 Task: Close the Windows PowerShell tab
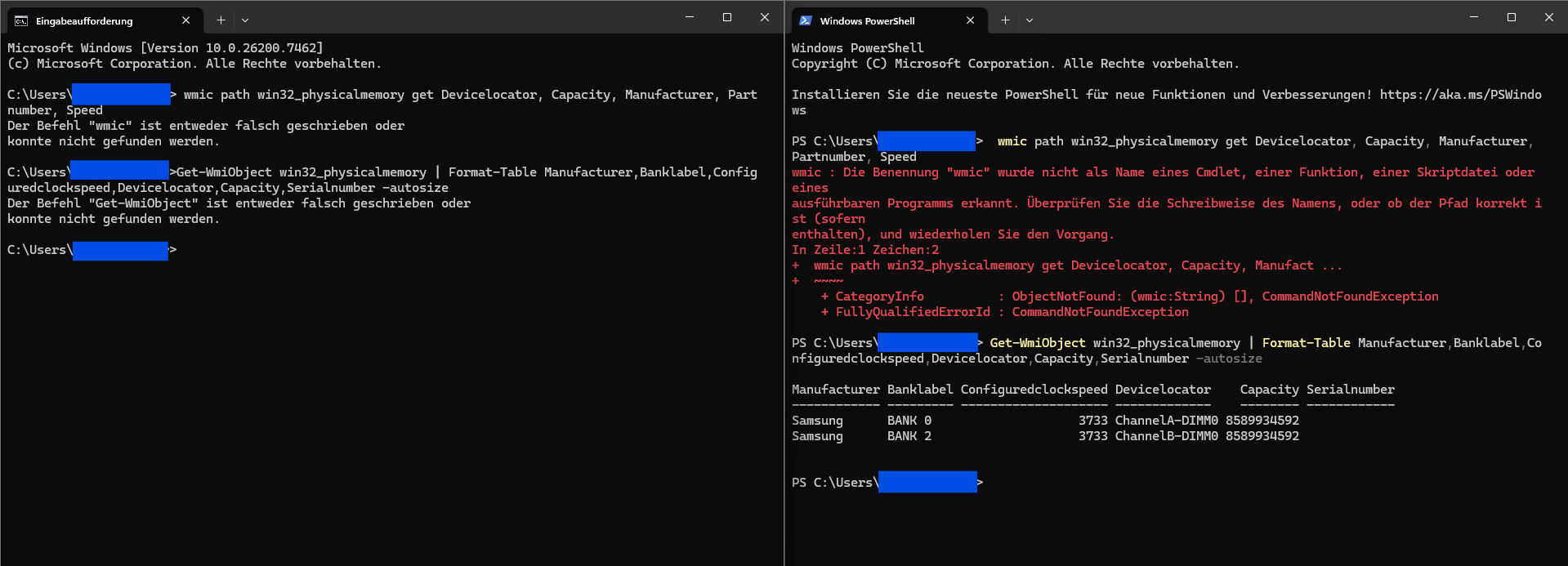point(971,20)
